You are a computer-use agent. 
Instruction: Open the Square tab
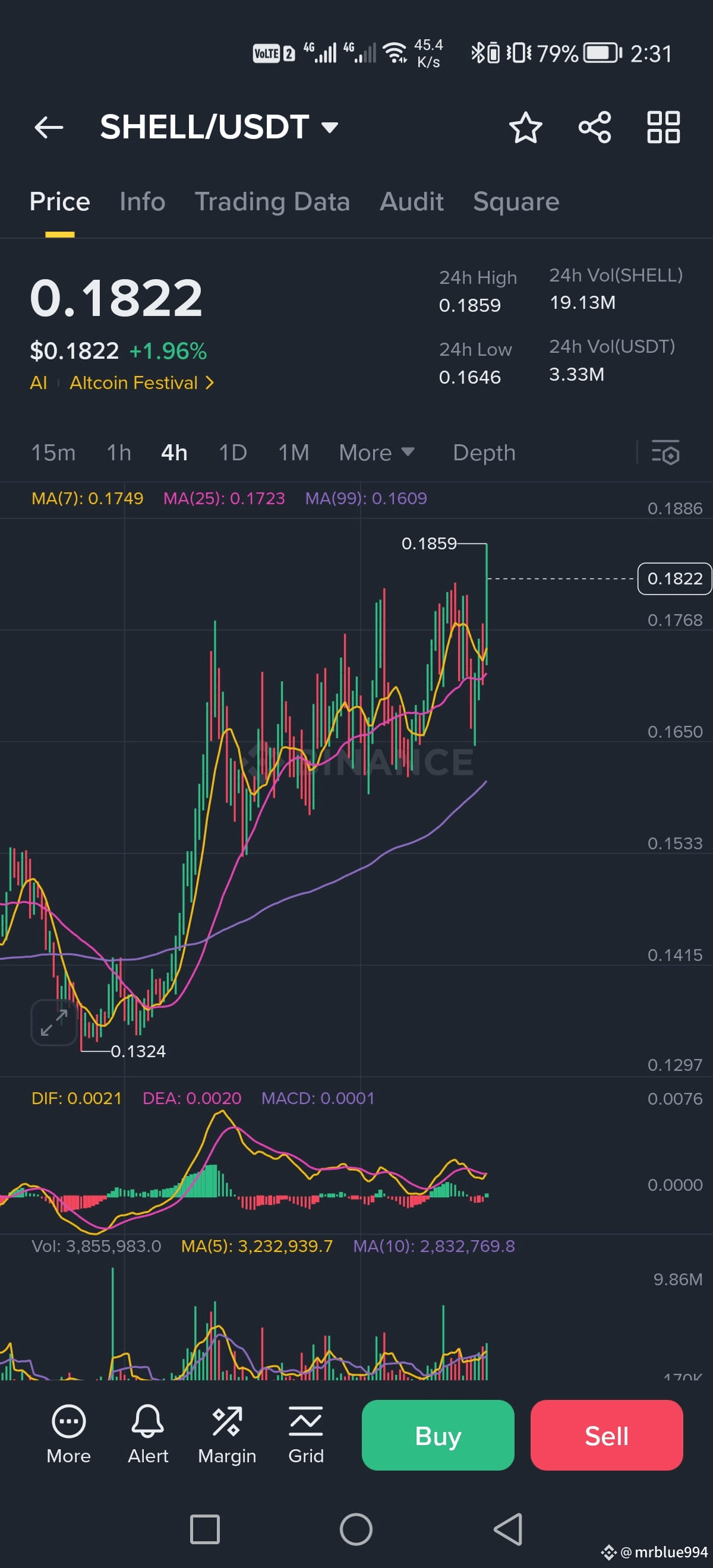pyautogui.click(x=516, y=201)
